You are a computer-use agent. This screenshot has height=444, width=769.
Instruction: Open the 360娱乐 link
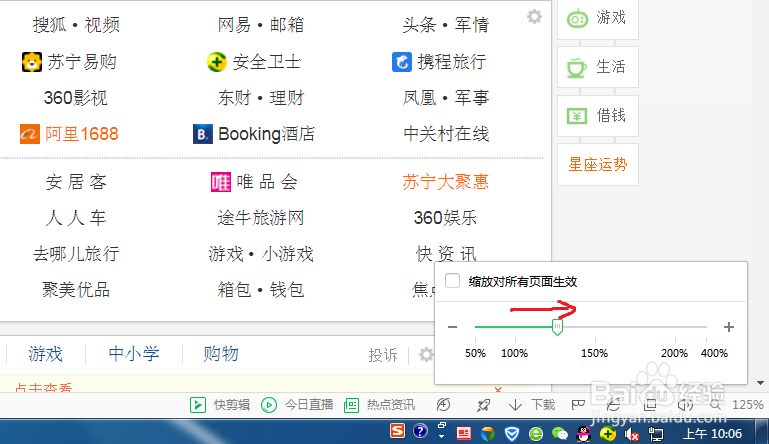click(x=445, y=218)
